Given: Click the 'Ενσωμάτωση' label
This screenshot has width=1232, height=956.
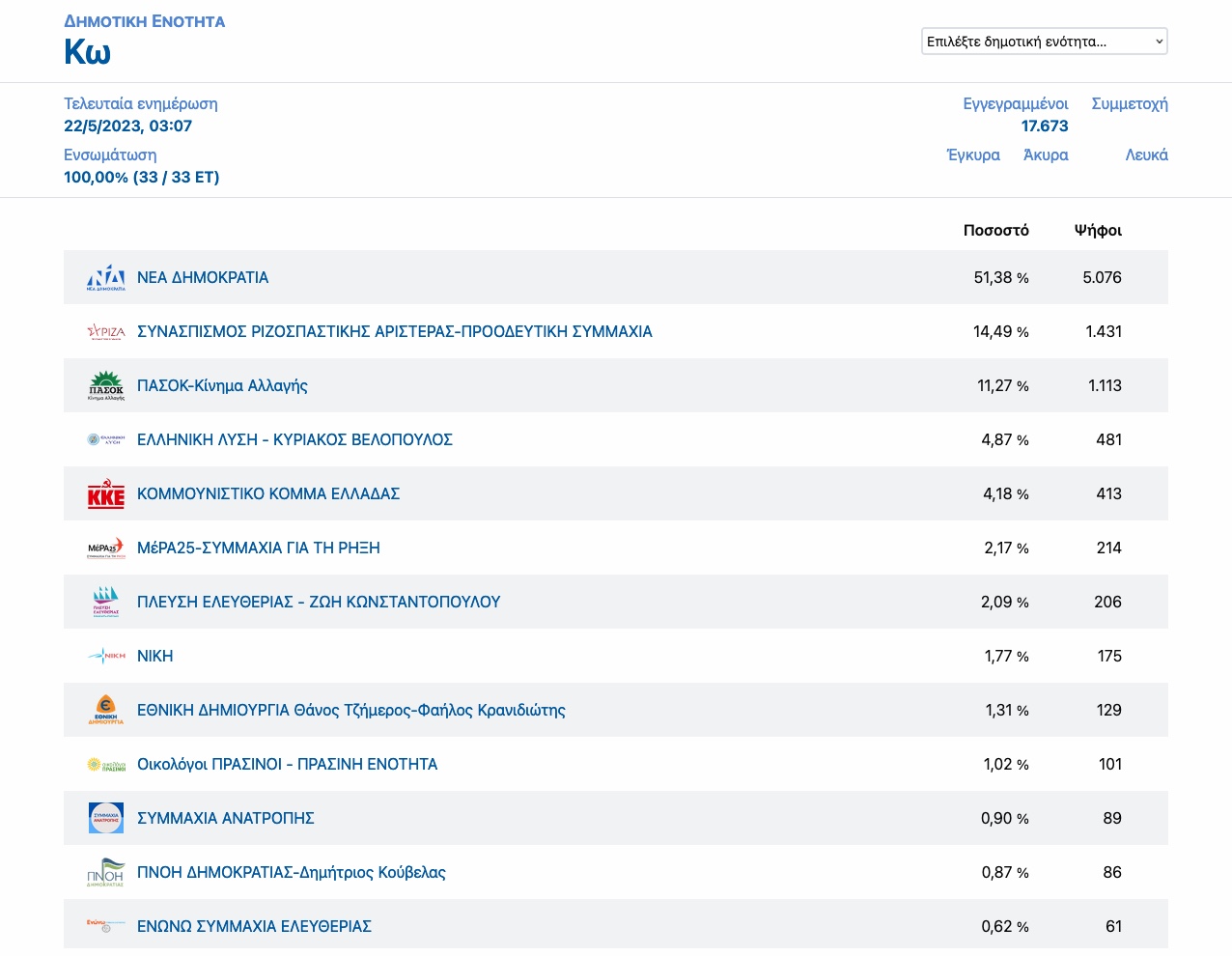Looking at the screenshot, I should click(x=110, y=155).
